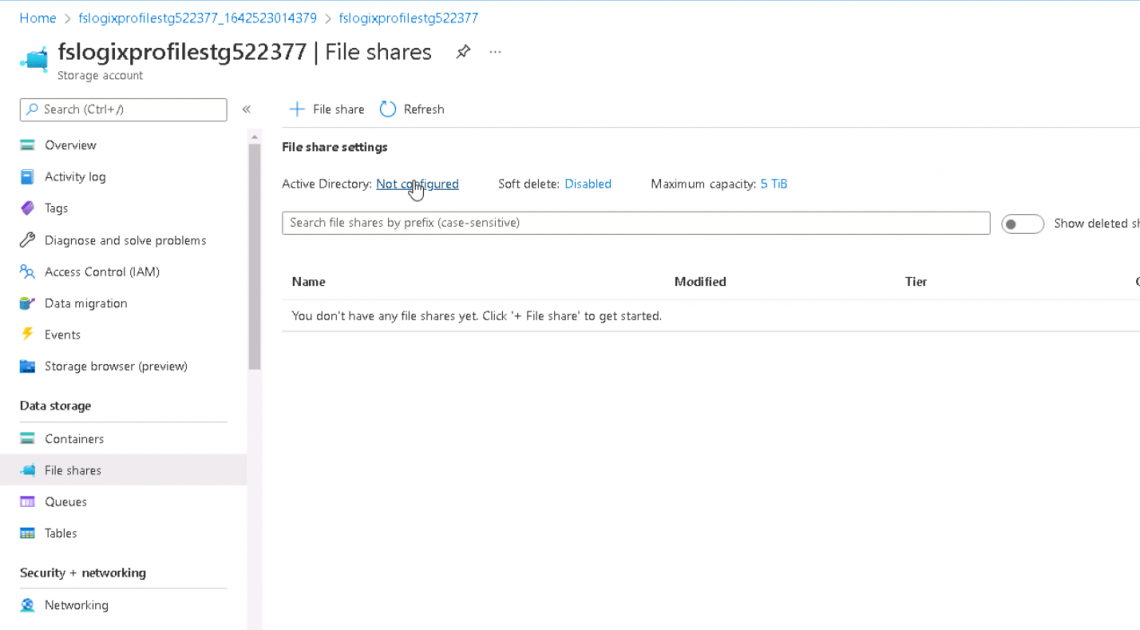The height and width of the screenshot is (630, 1140).
Task: Select Data migration in the sidebar
Action: pos(85,303)
